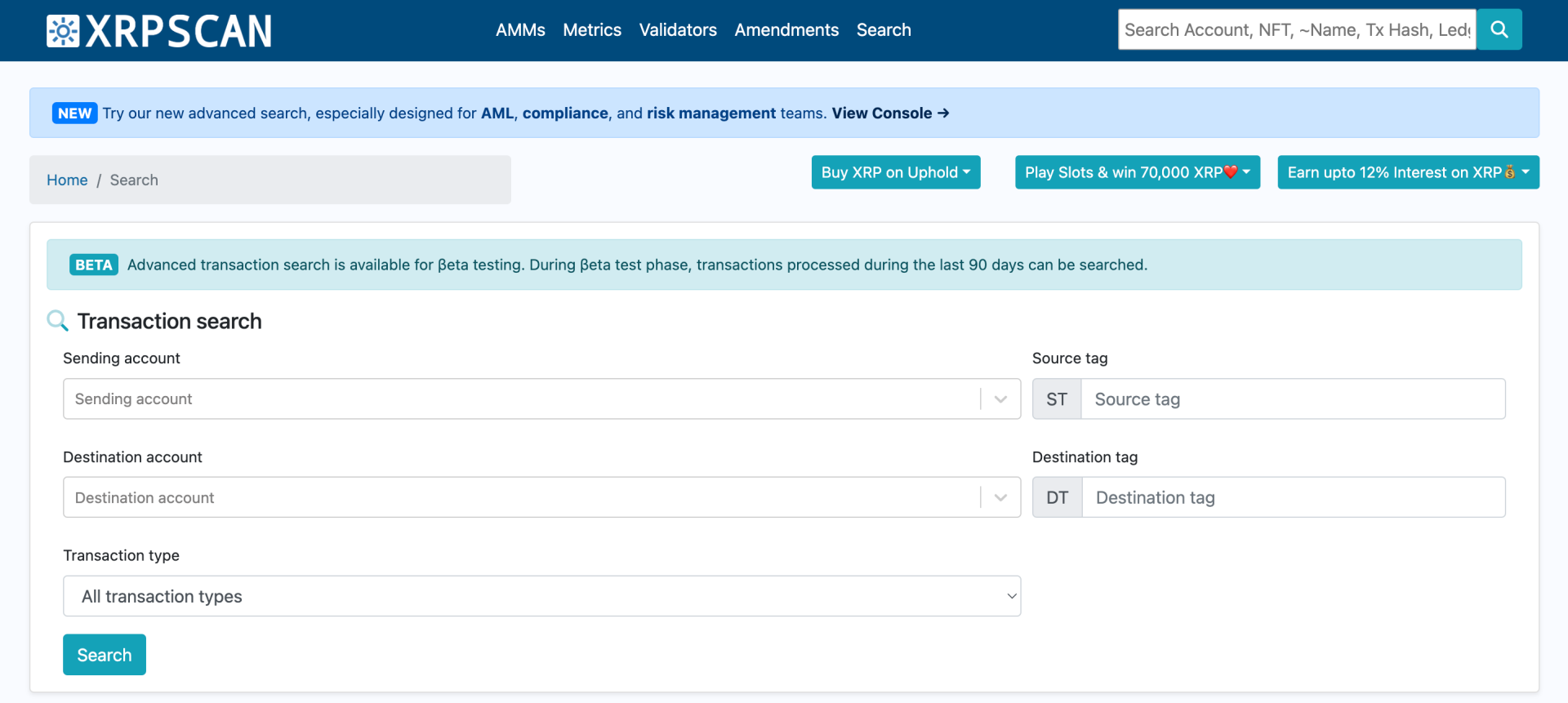
Task: Focus the Destination tag input field
Action: click(x=1292, y=498)
